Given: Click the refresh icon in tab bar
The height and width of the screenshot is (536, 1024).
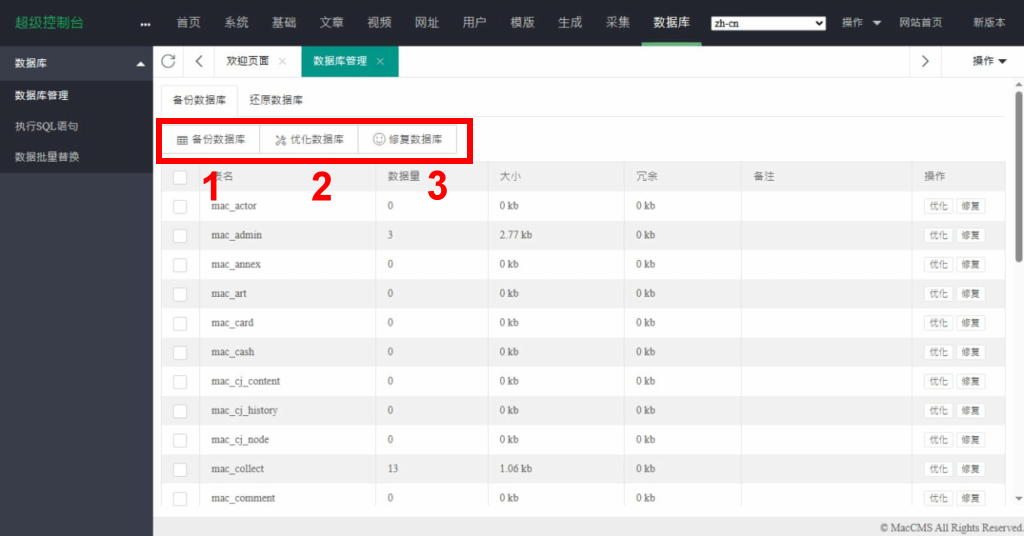Looking at the screenshot, I should (168, 61).
